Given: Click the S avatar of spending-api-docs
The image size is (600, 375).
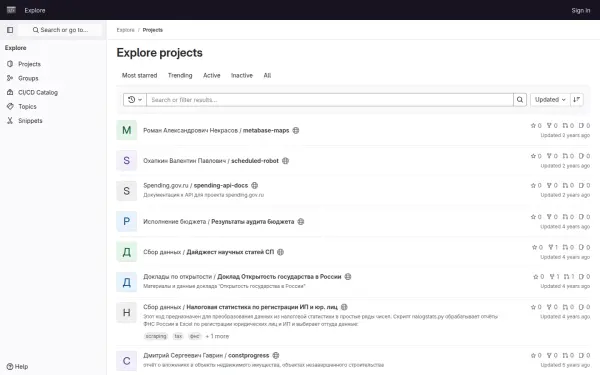Looking at the screenshot, I should (127, 191).
